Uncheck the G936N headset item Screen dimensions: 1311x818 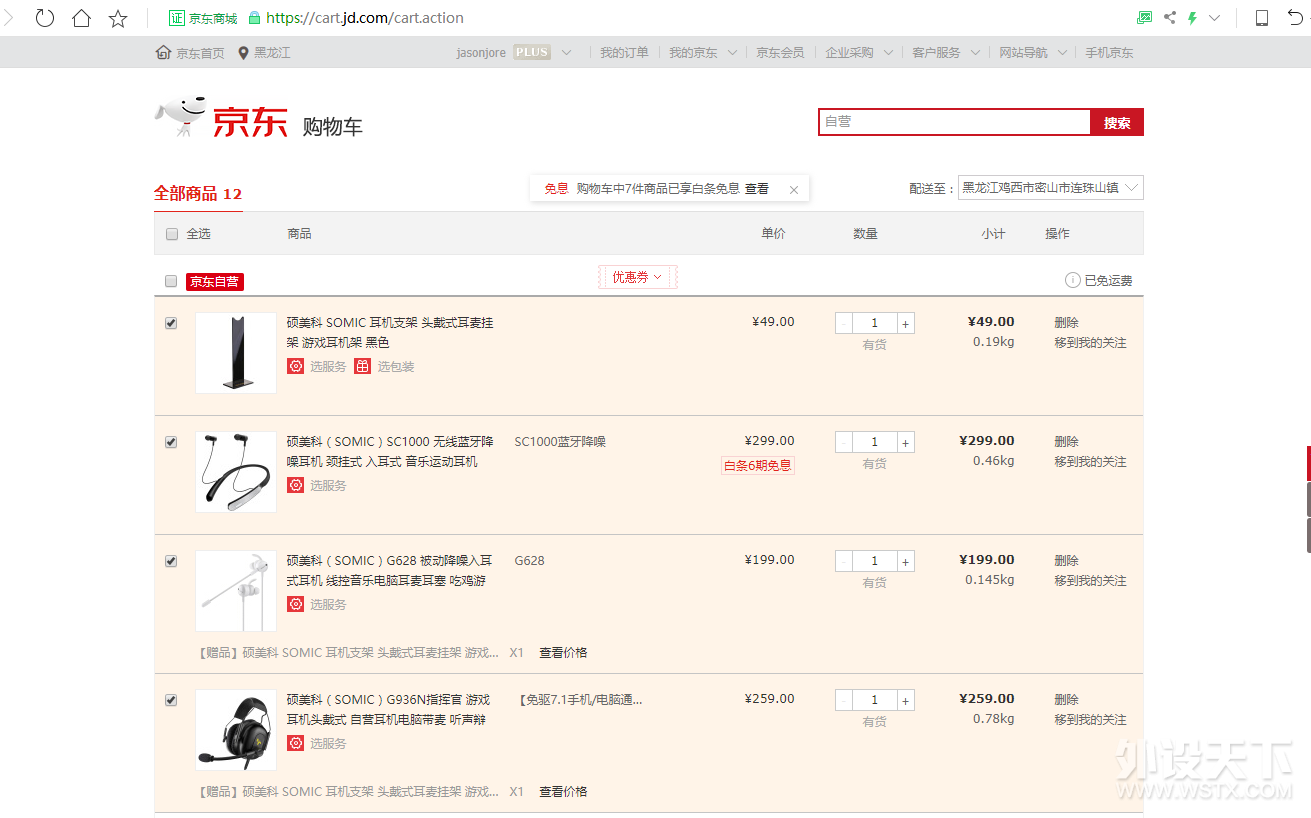tap(171, 700)
